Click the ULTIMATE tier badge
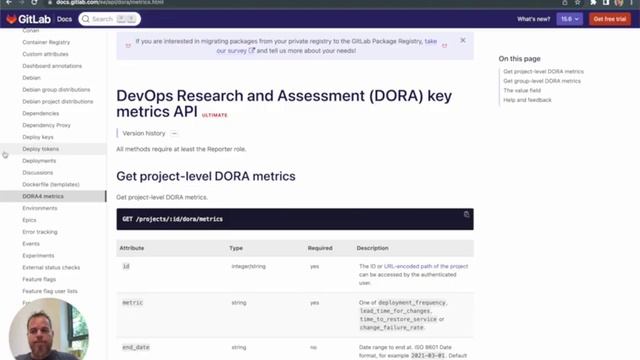The height and width of the screenshot is (360, 640). [x=215, y=115]
